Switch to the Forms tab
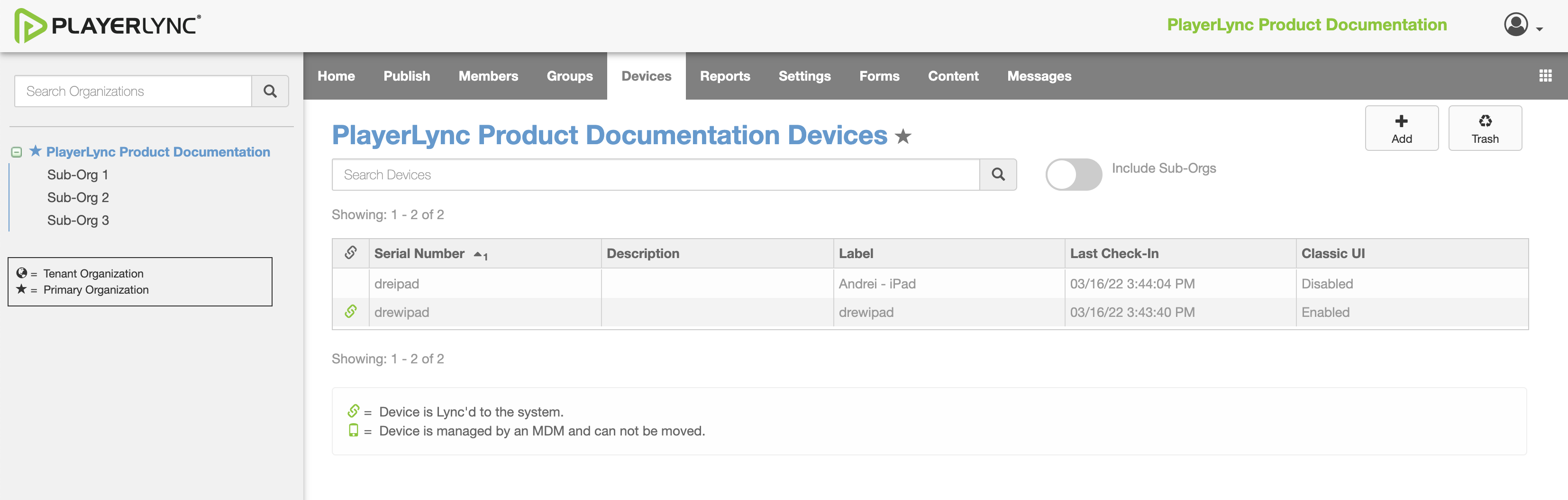The height and width of the screenshot is (500, 1568). pyautogui.click(x=880, y=76)
